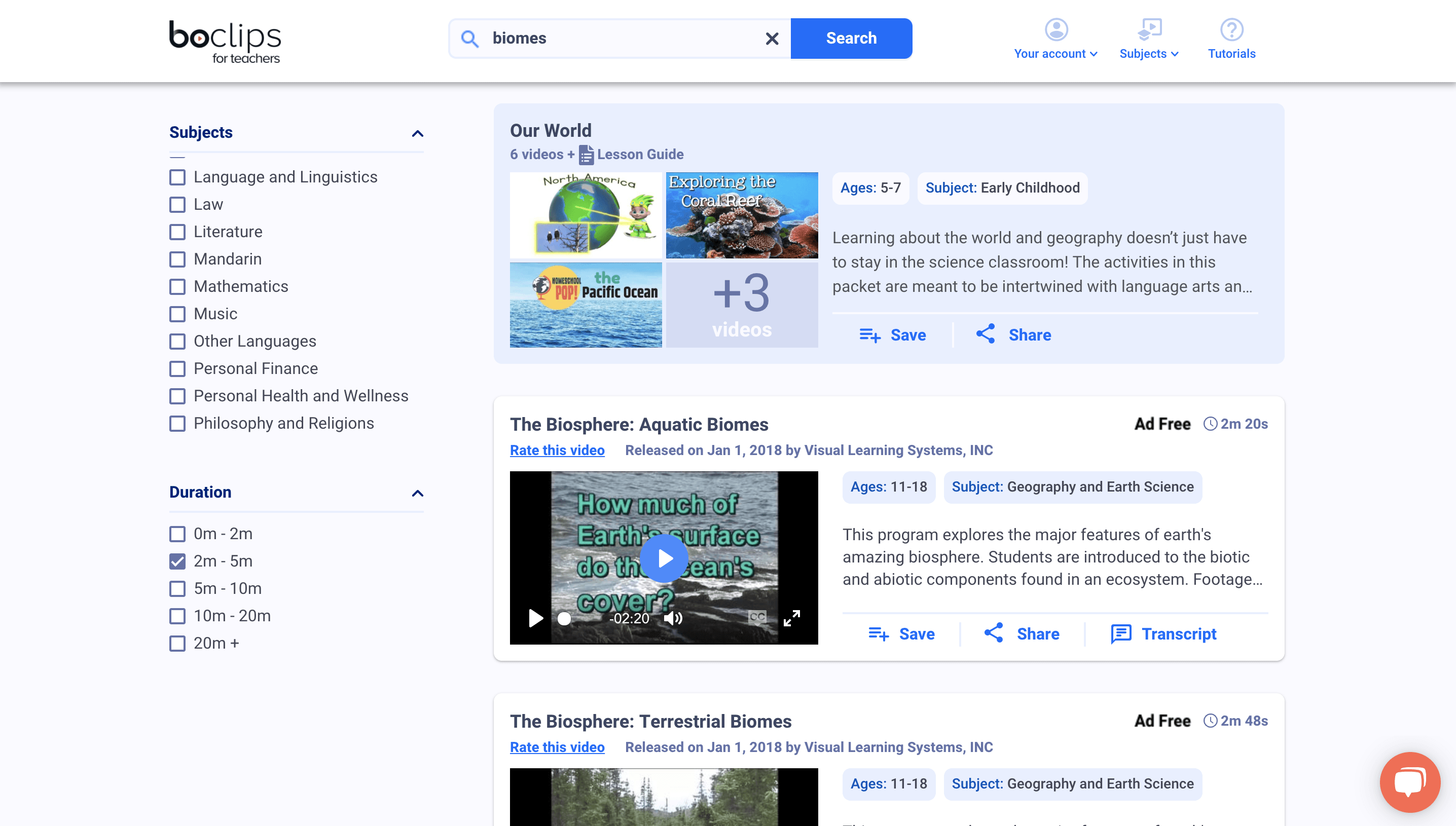Click the magnifier icon in search box
This screenshot has width=1456, height=826.
pos(470,39)
